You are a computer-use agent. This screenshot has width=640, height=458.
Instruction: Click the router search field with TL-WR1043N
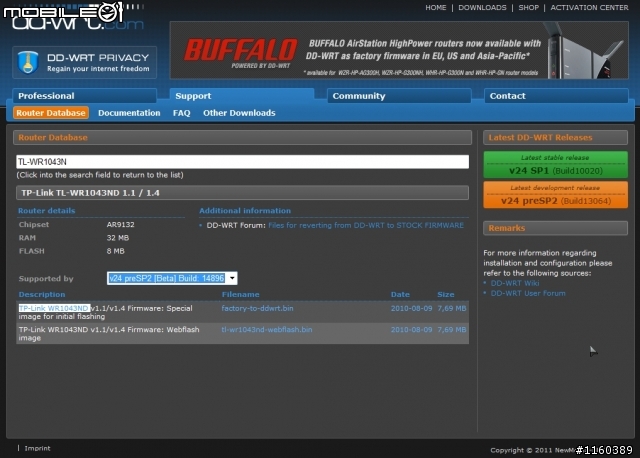coord(242,162)
